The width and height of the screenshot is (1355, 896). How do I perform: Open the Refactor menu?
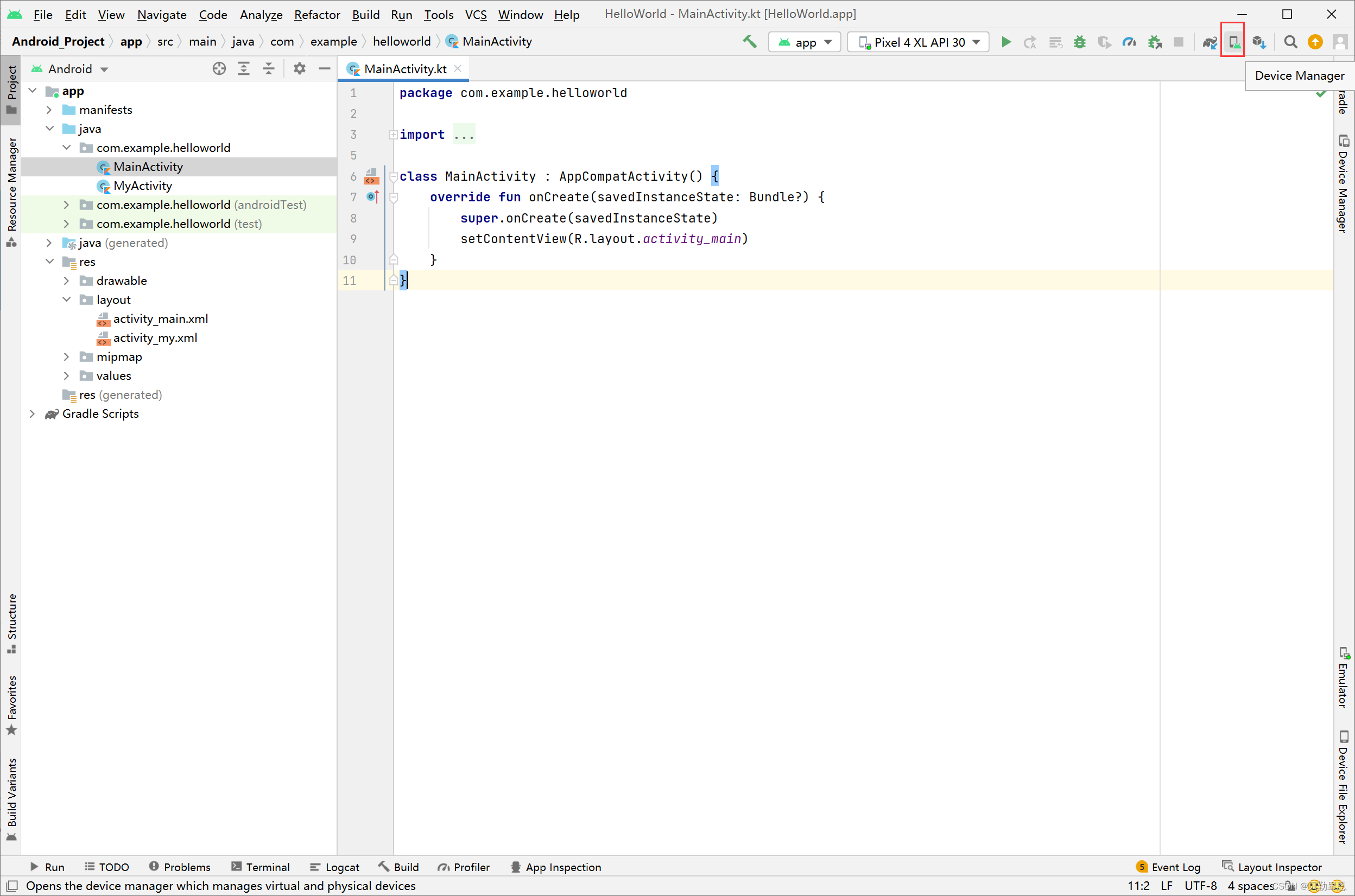(x=316, y=14)
